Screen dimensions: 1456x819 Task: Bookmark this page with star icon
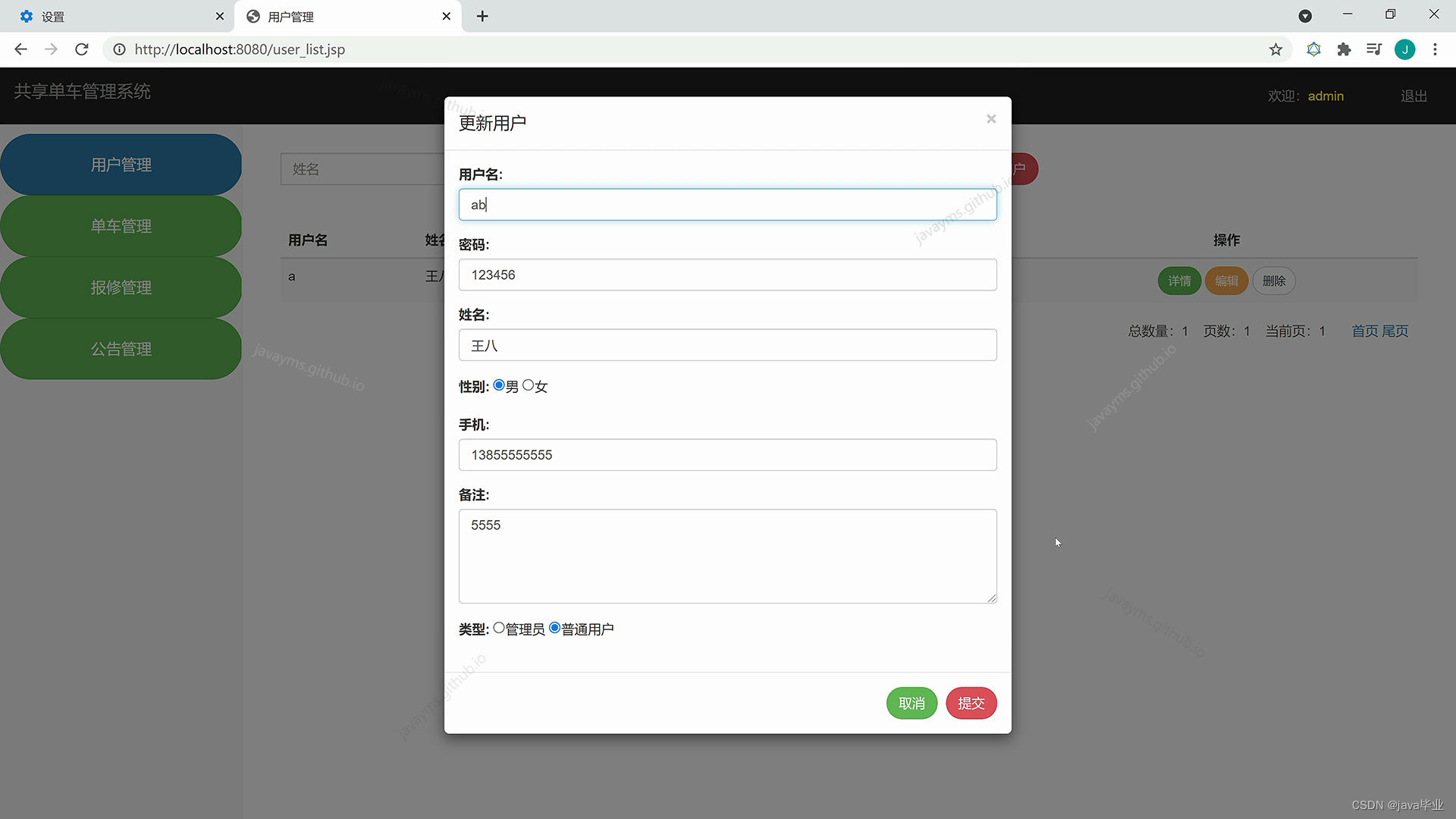click(x=1276, y=49)
